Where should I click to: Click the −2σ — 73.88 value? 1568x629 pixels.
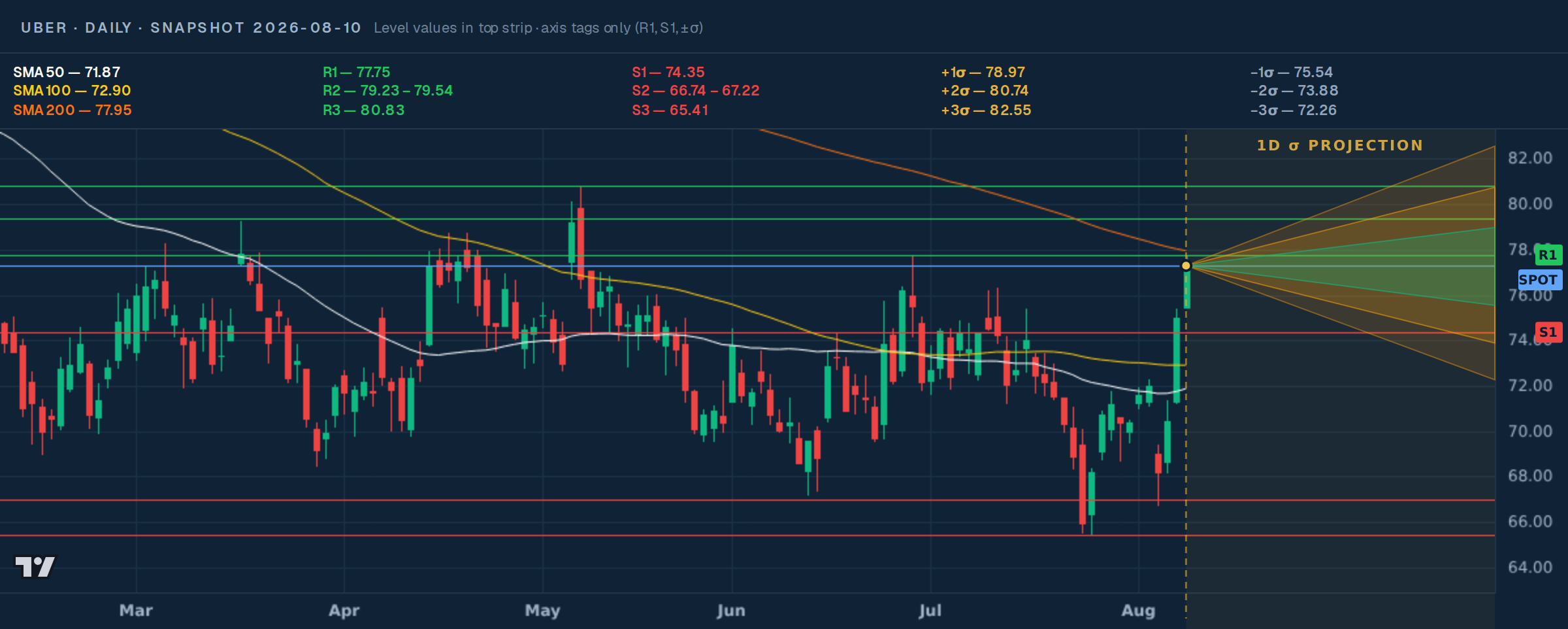pyautogui.click(x=1294, y=90)
